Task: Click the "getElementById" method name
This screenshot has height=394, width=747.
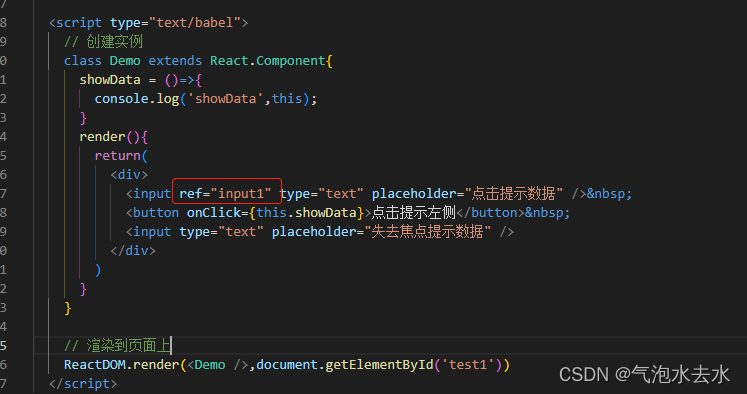Action: pyautogui.click(x=379, y=364)
